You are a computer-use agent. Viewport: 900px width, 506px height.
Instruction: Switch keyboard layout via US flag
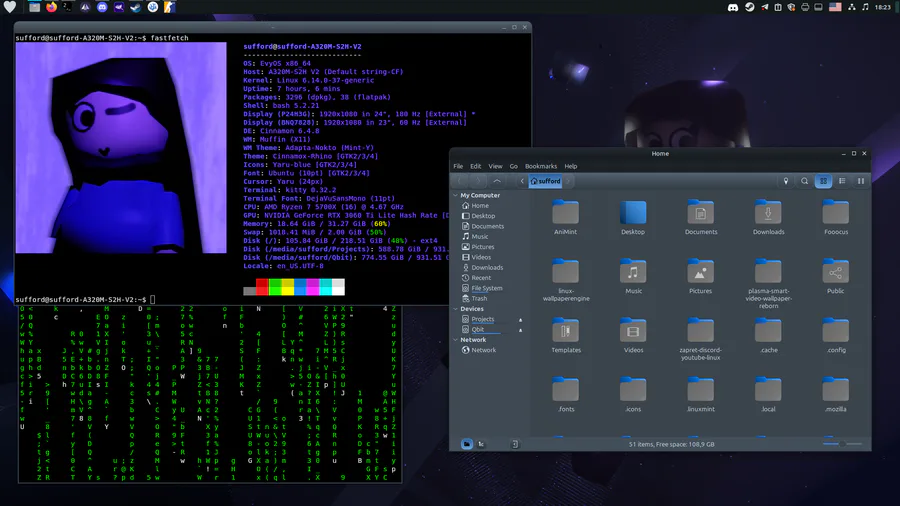click(x=835, y=7)
